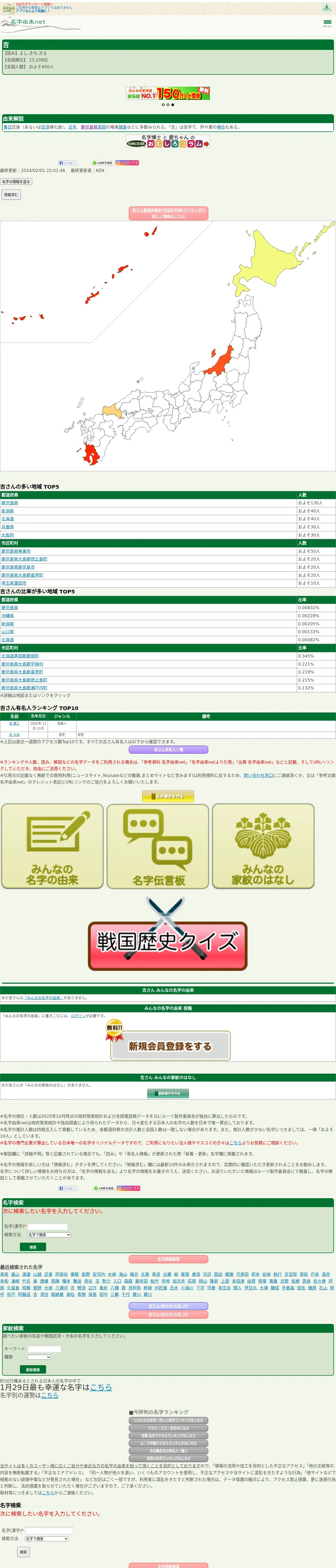Screen dimensions: 336x1568
Task: Click Instagram フォローする beside the last-updated line
Action: pos(127,163)
